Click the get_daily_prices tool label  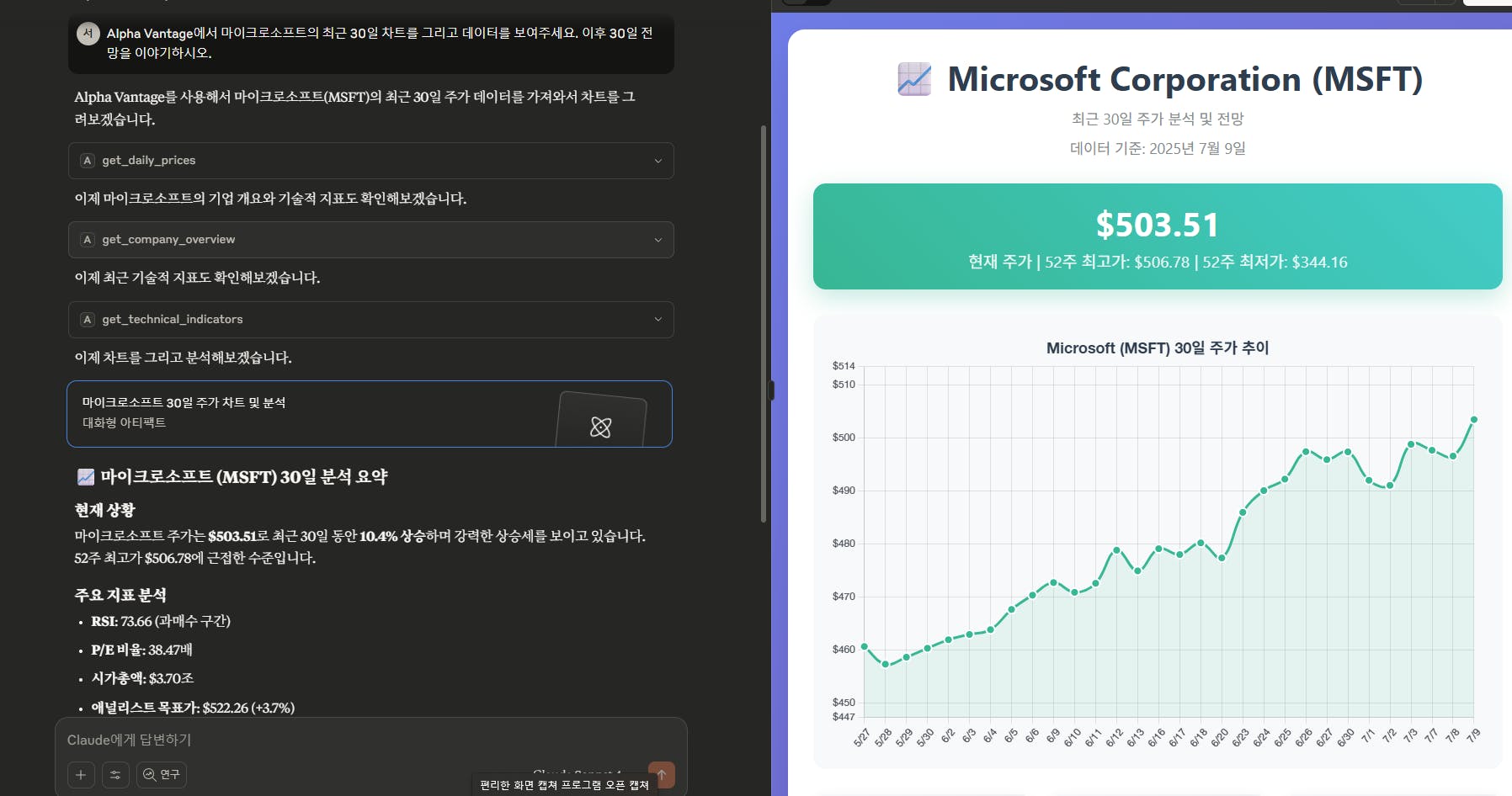click(x=149, y=161)
